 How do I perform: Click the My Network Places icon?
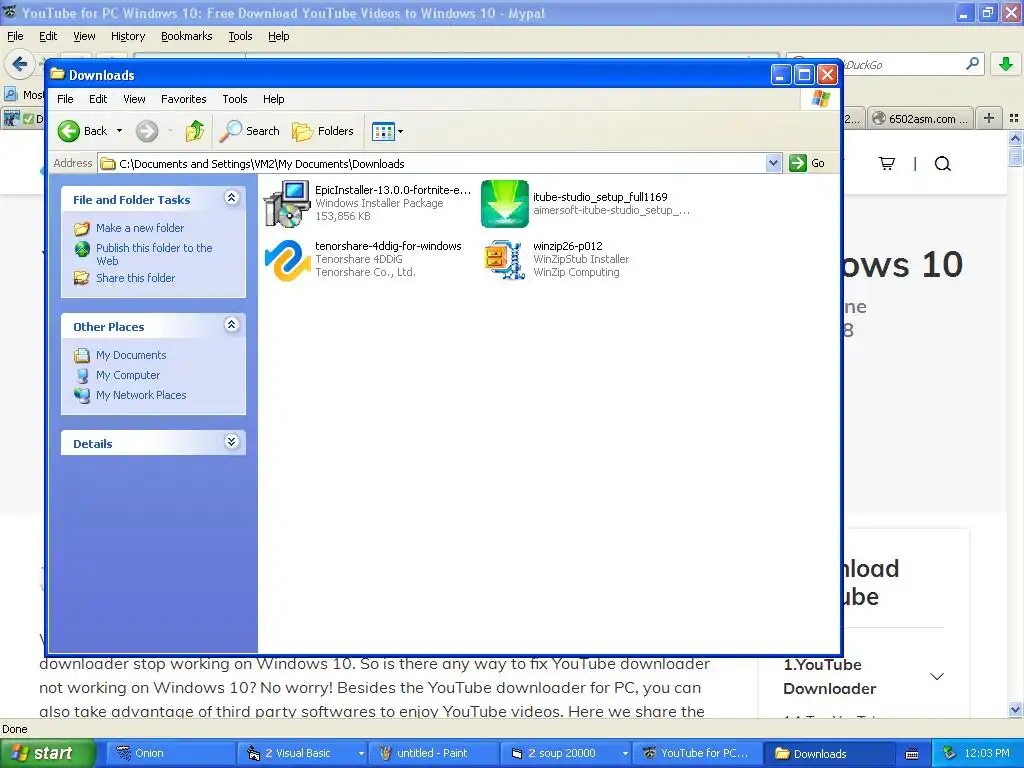82,396
